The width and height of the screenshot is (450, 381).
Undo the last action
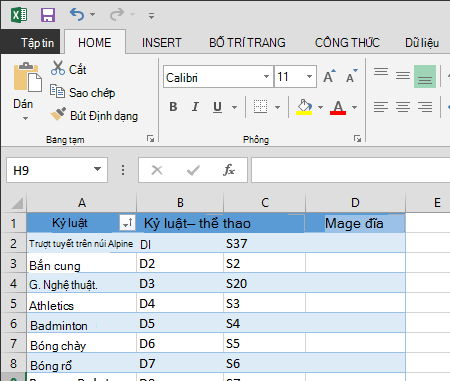[x=77, y=14]
